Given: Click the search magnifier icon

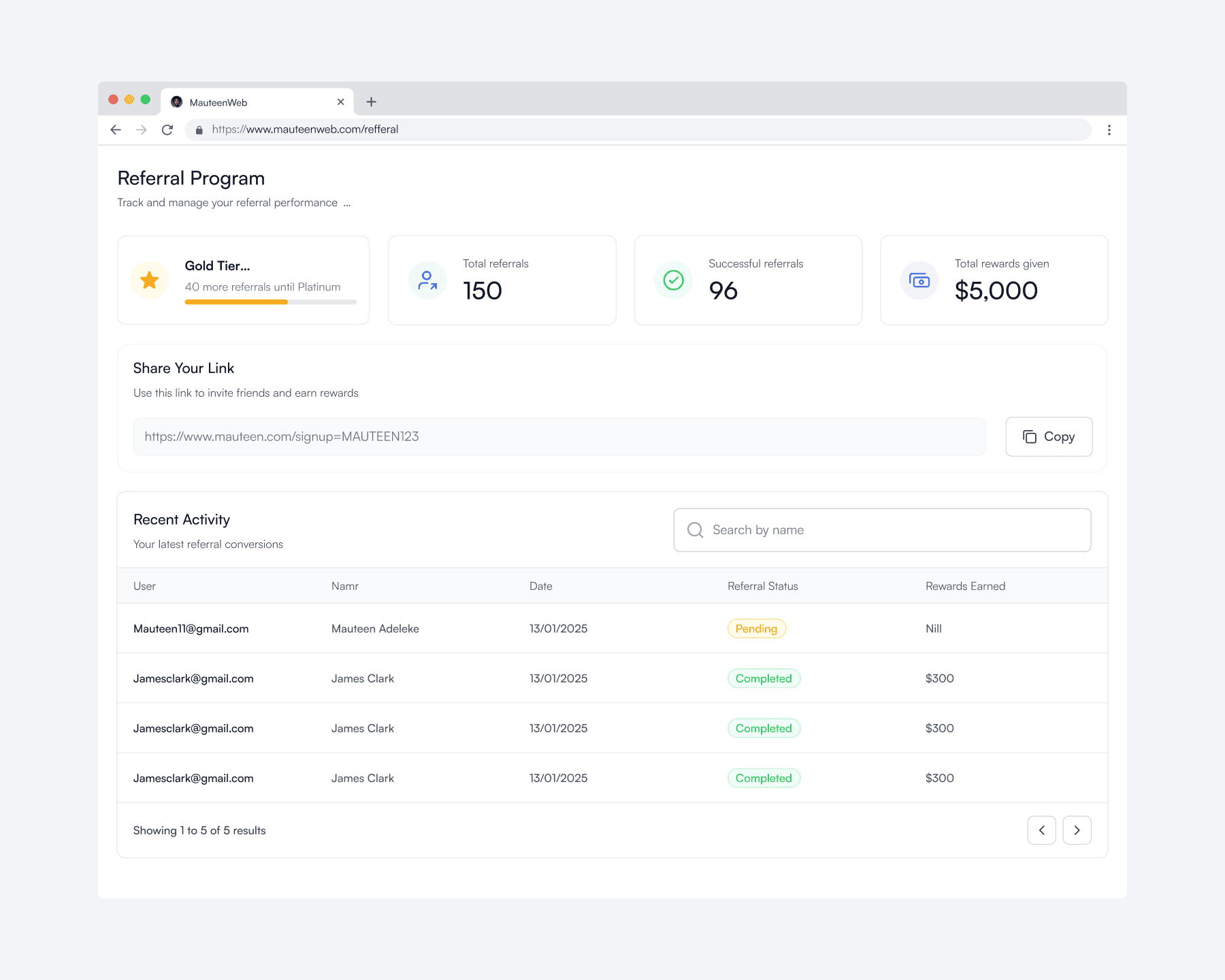Looking at the screenshot, I should [695, 530].
